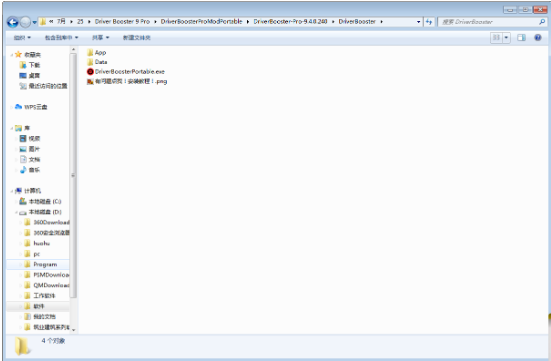The image size is (551, 361).
Task: Select WPS cloud drive item
Action: pyautogui.click(x=31, y=107)
